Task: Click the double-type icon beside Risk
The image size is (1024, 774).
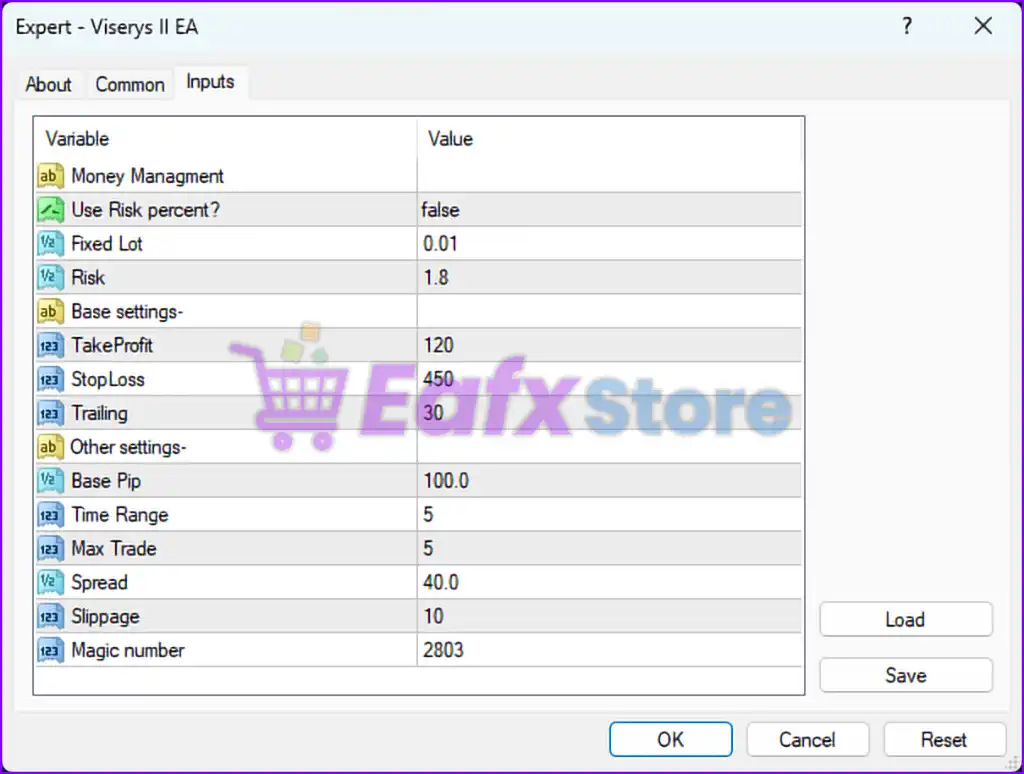Action: coord(50,278)
